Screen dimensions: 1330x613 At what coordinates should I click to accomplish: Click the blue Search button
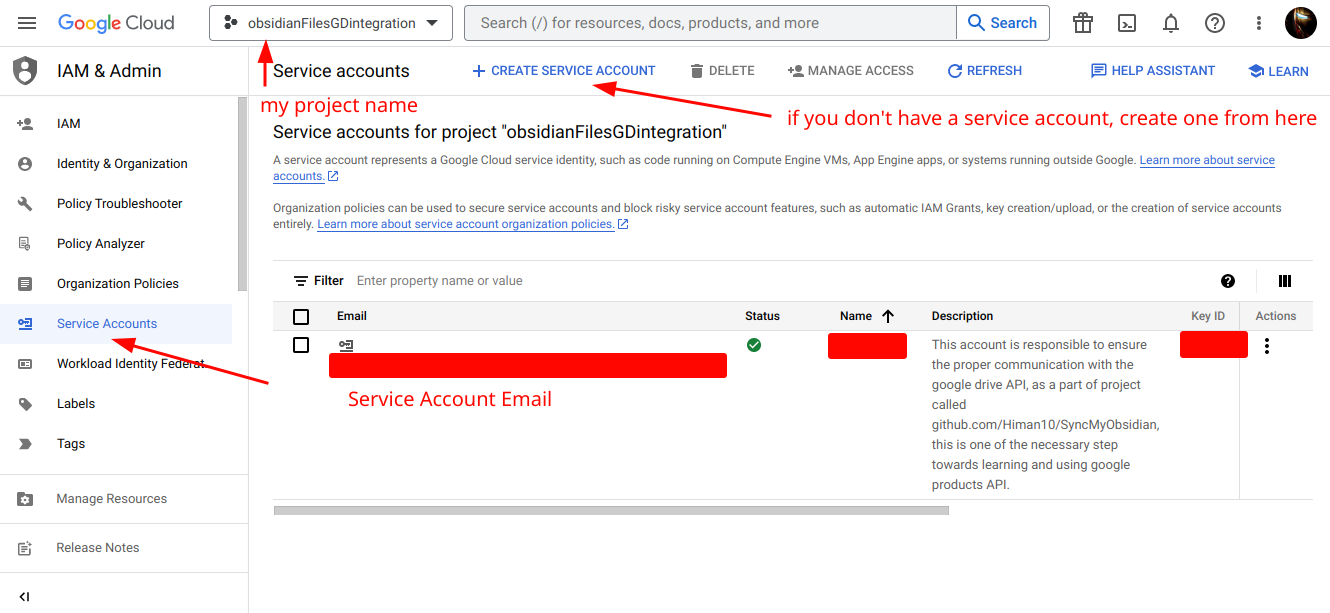[x=1003, y=23]
